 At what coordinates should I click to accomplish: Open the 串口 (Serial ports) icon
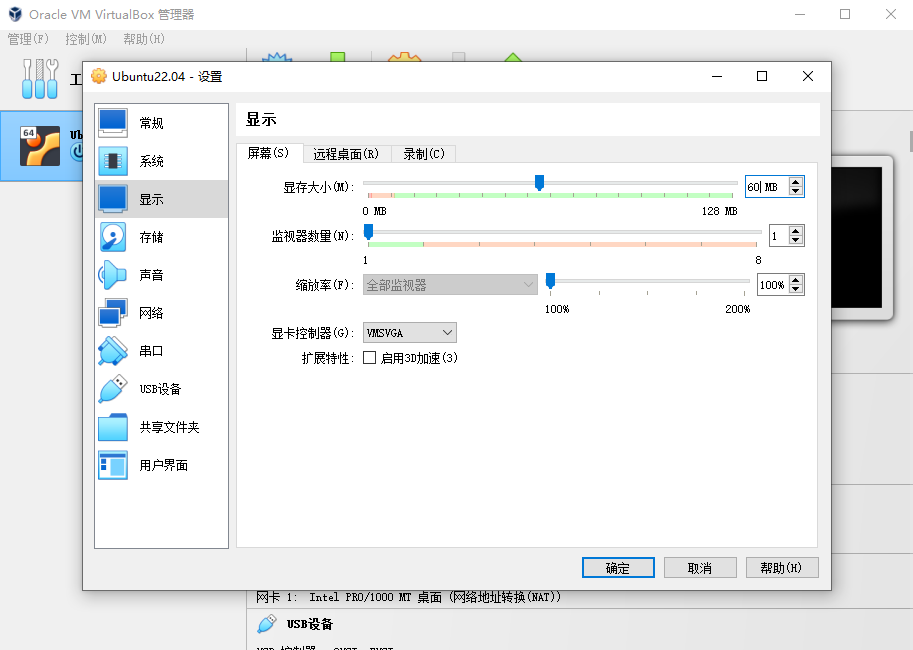[113, 351]
